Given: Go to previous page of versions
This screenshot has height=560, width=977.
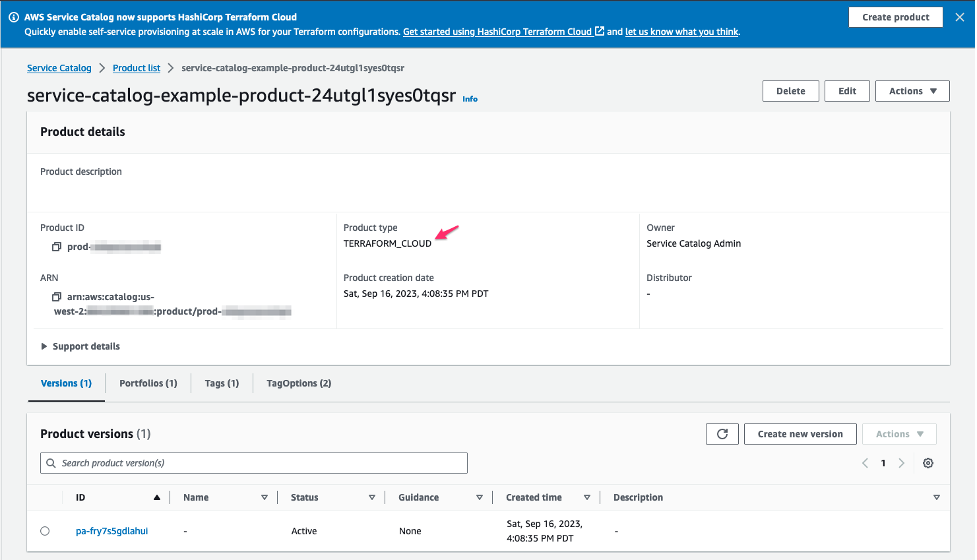Looking at the screenshot, I should 865,463.
